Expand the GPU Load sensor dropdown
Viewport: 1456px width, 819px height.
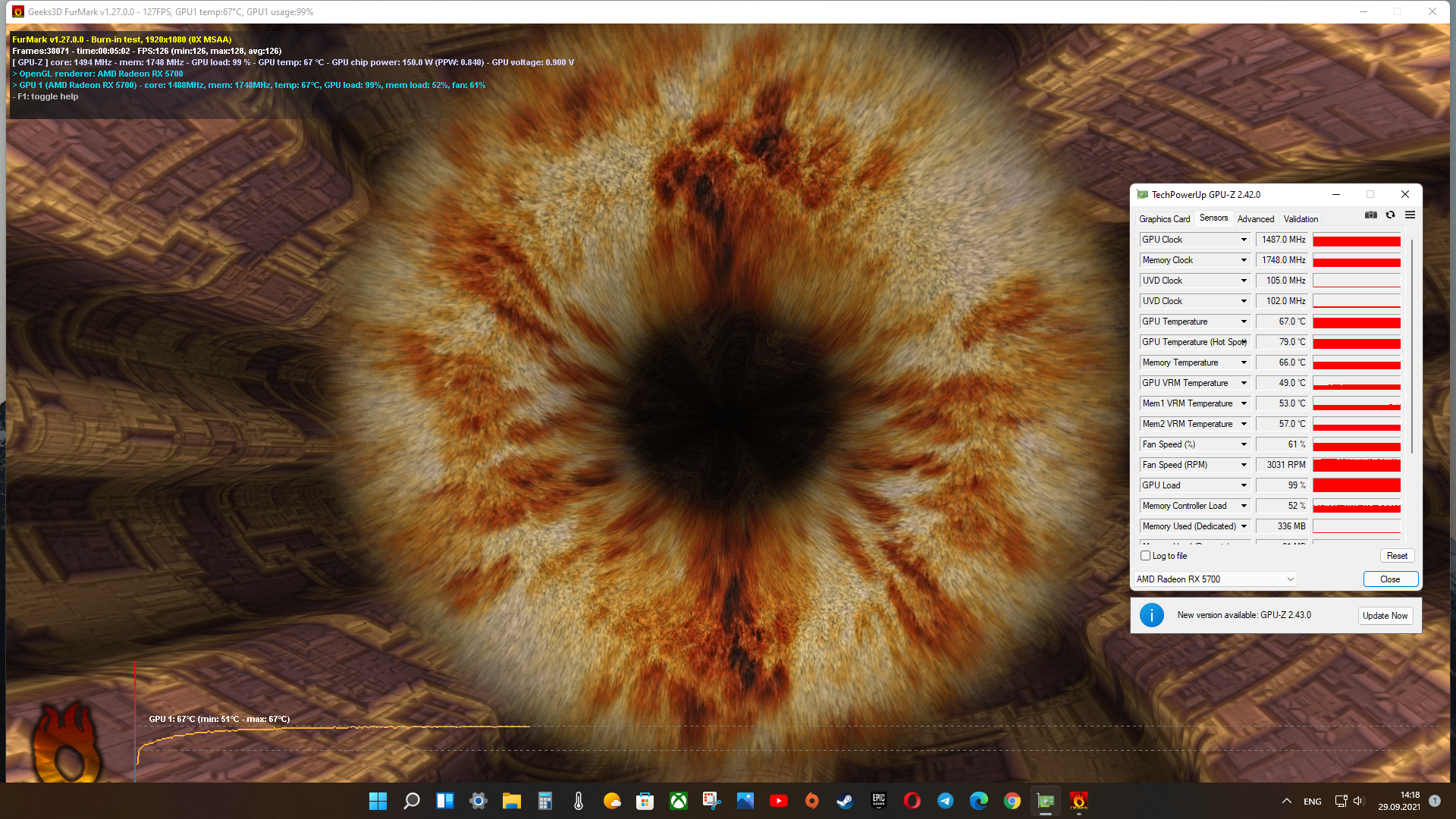(x=1244, y=485)
